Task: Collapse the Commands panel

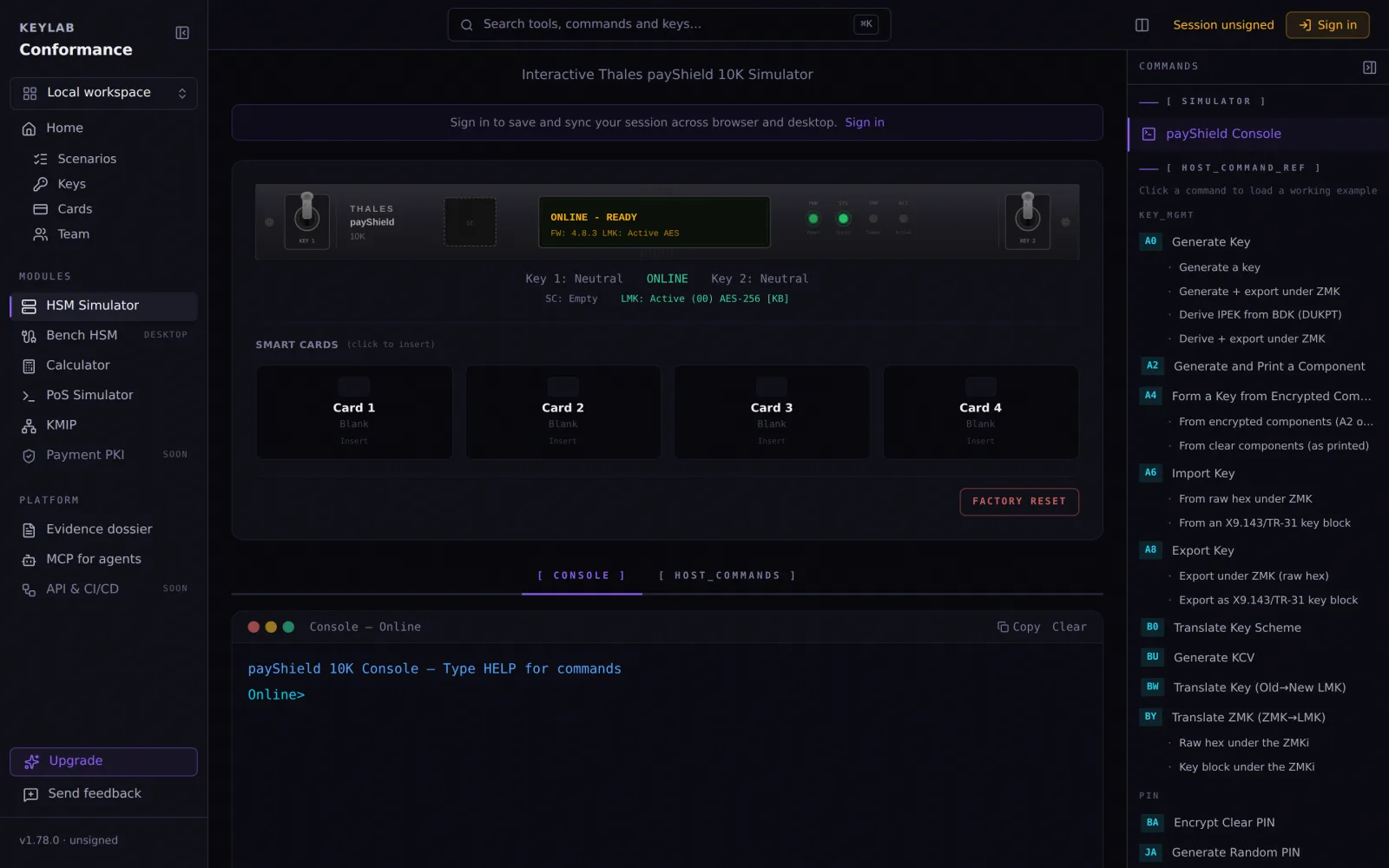Action: (x=1370, y=67)
